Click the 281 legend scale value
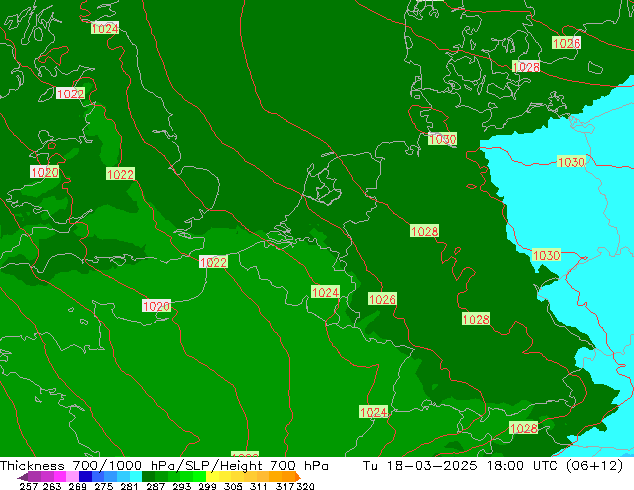The image size is (634, 490). tap(125, 486)
